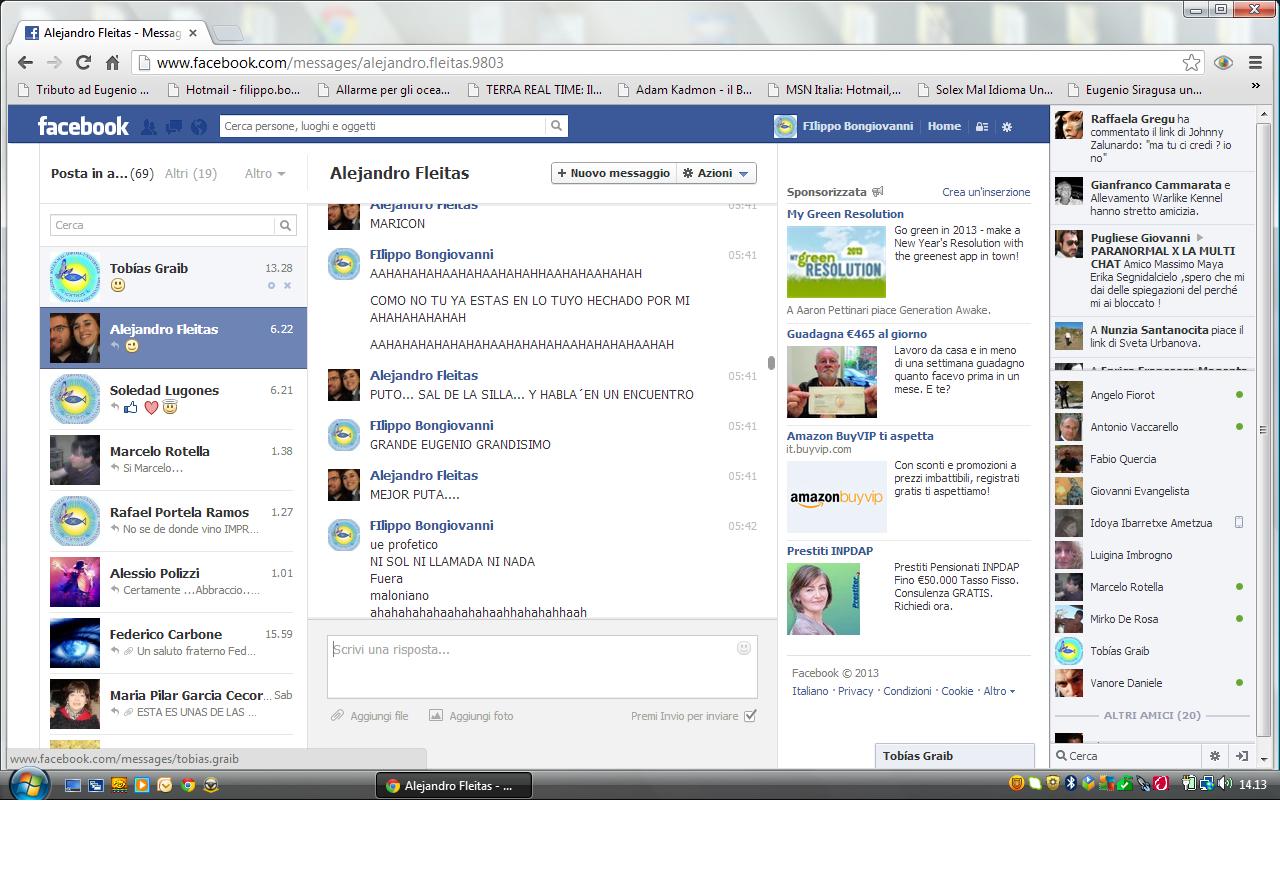Mark Tobías Graib conversation as unread circle
This screenshot has height=880, width=1280.
pos(271,286)
